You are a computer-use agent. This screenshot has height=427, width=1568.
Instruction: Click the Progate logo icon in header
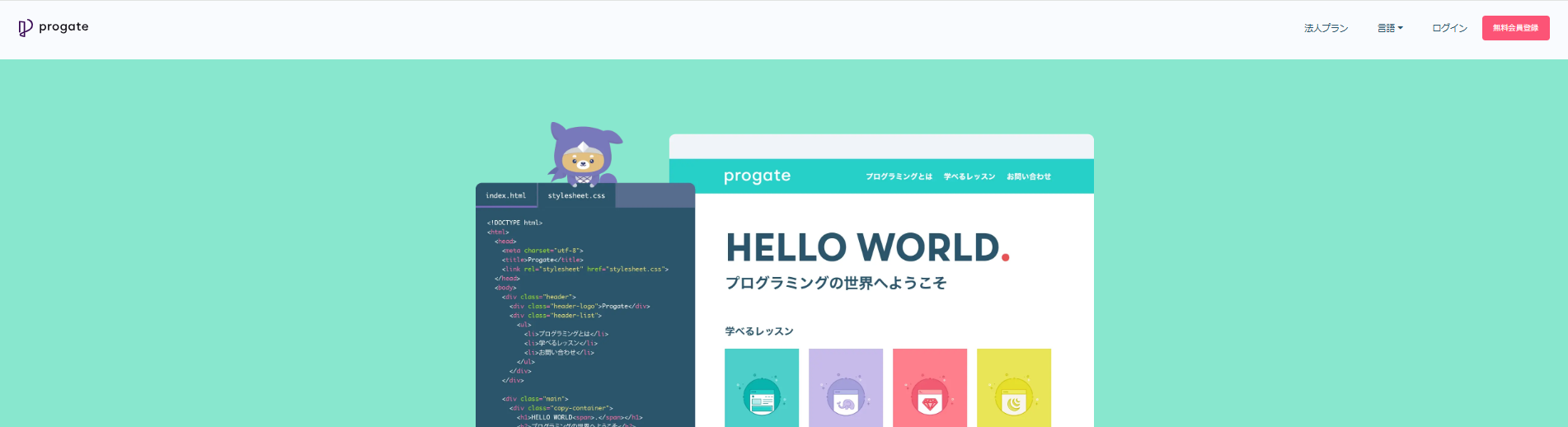[26, 28]
